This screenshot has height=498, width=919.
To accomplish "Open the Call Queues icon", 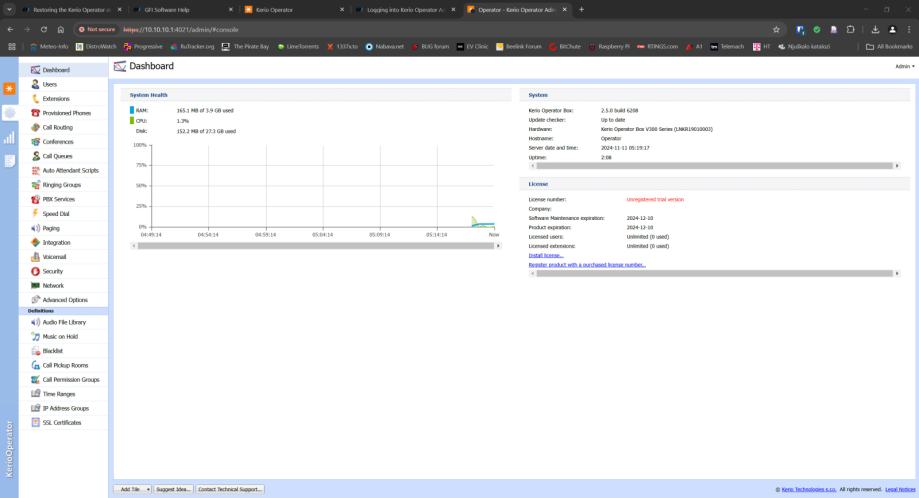I will tap(35, 156).
